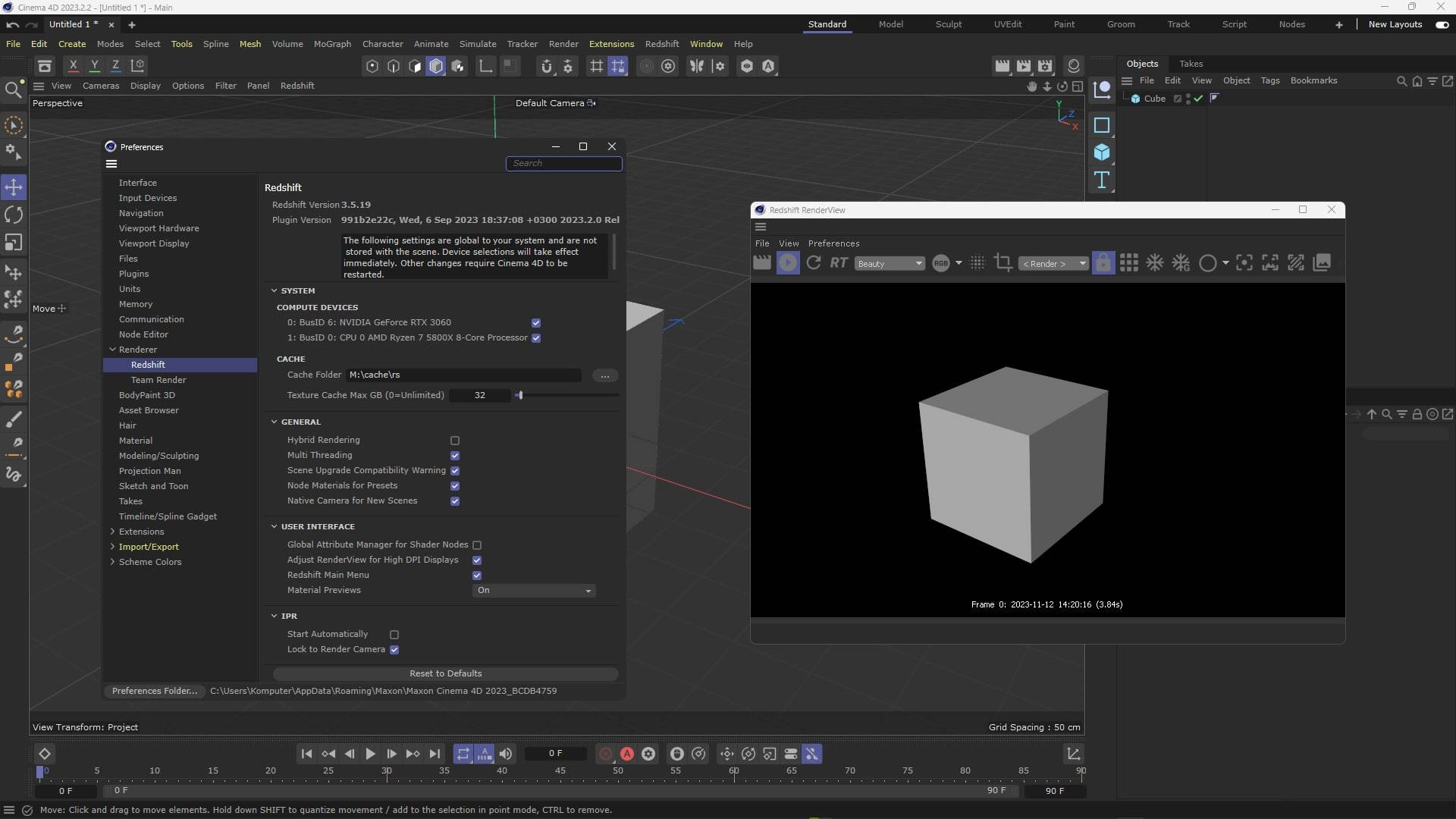Enable IPR Start Automatically checkbox
Screen dimensions: 1456x819
pos(394,635)
